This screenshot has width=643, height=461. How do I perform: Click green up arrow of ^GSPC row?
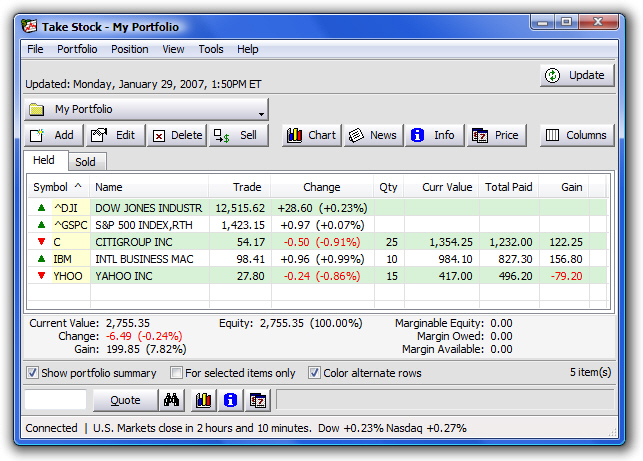[x=41, y=225]
